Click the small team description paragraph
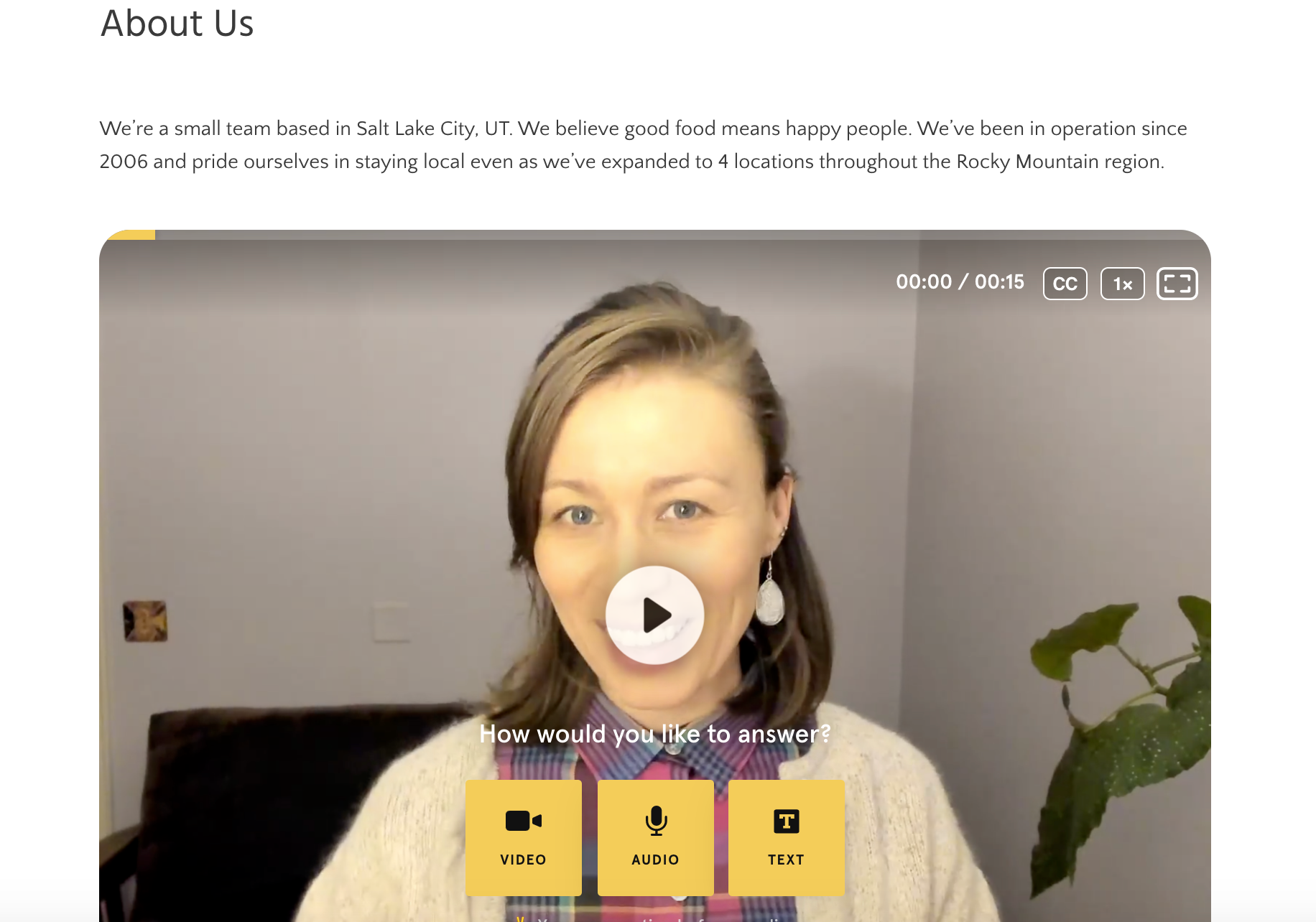This screenshot has width=1316, height=922. pyautogui.click(x=643, y=145)
